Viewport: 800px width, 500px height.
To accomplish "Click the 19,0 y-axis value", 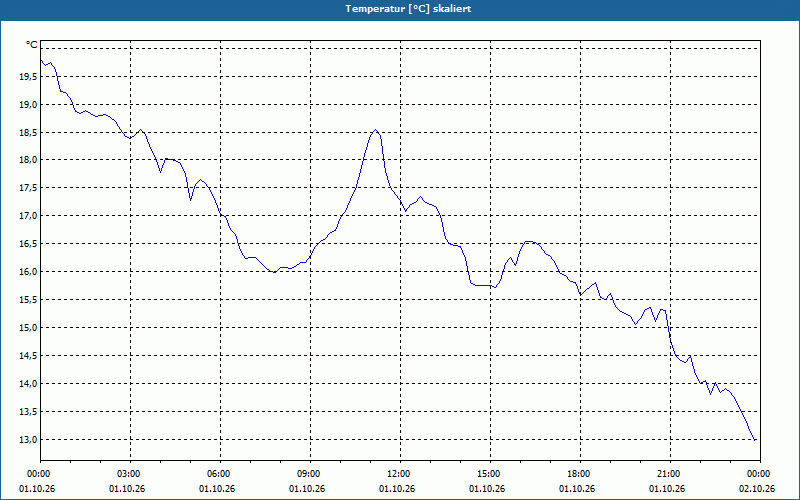I will (x=28, y=105).
